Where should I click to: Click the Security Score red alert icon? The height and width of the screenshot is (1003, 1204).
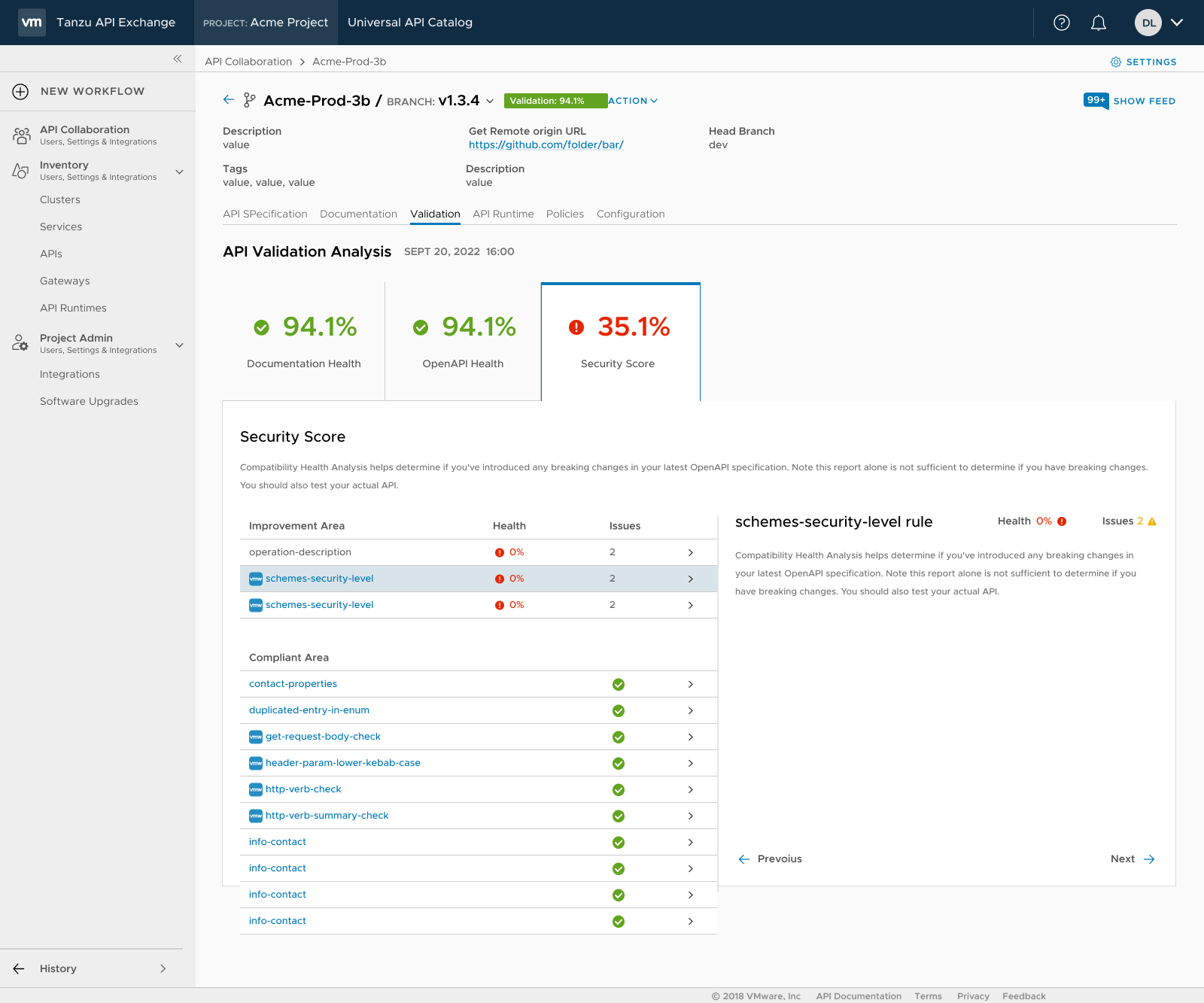pos(576,327)
